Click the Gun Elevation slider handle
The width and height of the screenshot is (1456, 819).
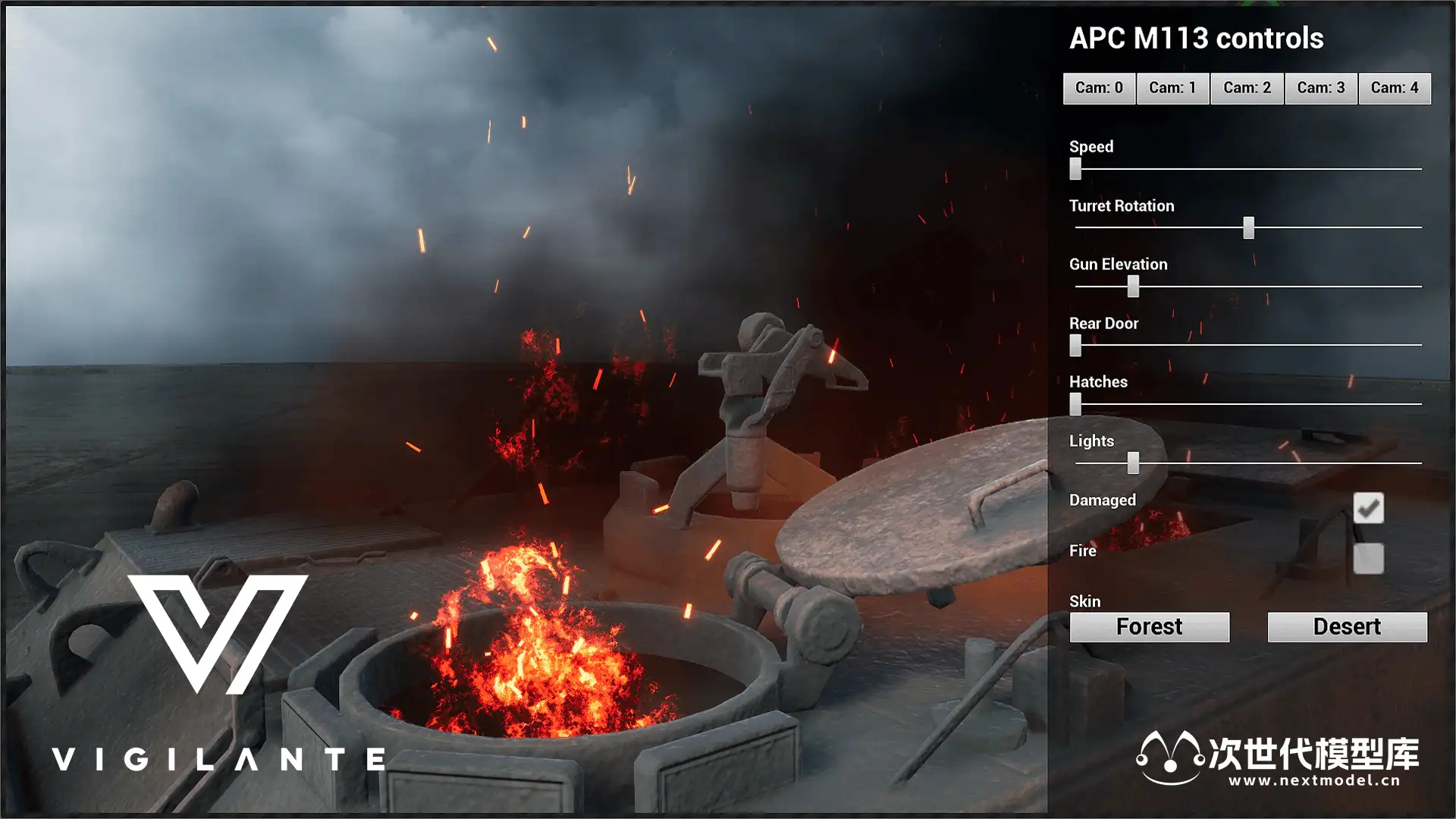click(1133, 286)
